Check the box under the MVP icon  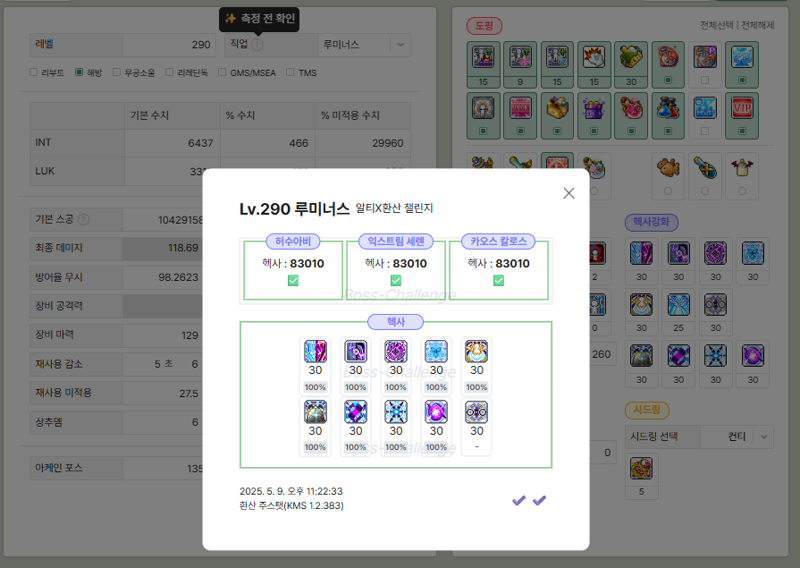[x=705, y=131]
